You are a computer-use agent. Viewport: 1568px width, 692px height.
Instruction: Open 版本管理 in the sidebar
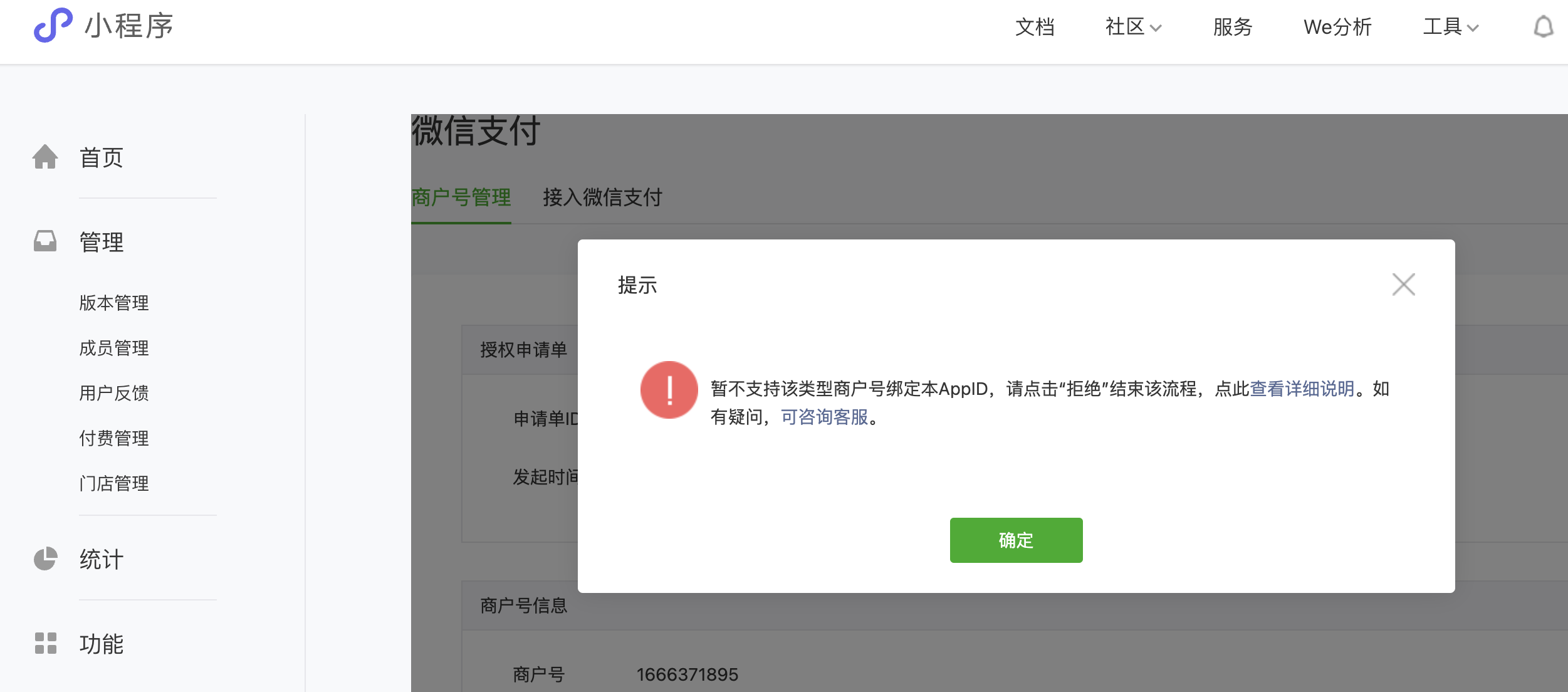(114, 303)
